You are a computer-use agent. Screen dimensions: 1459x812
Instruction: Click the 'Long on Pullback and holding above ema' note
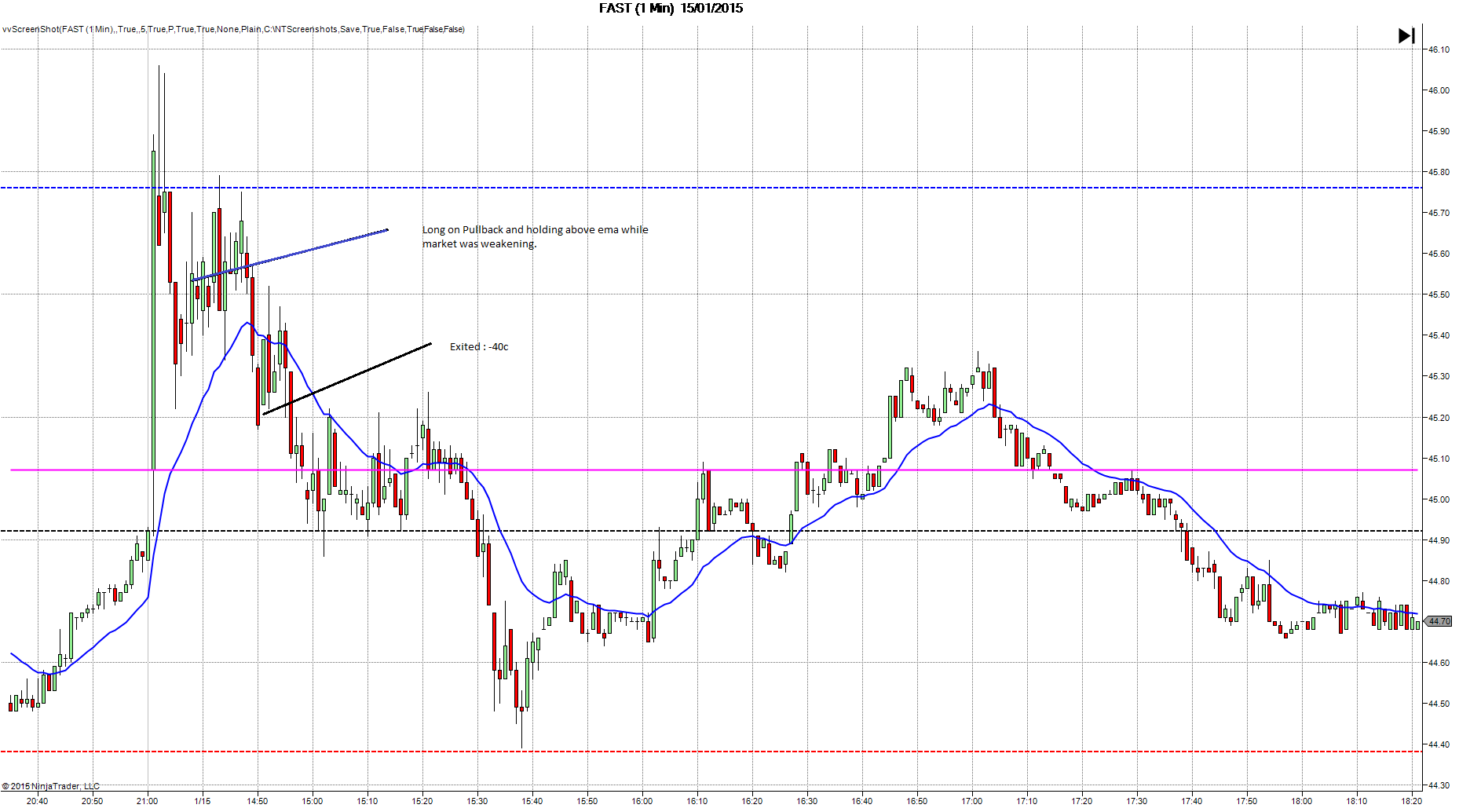click(x=536, y=236)
